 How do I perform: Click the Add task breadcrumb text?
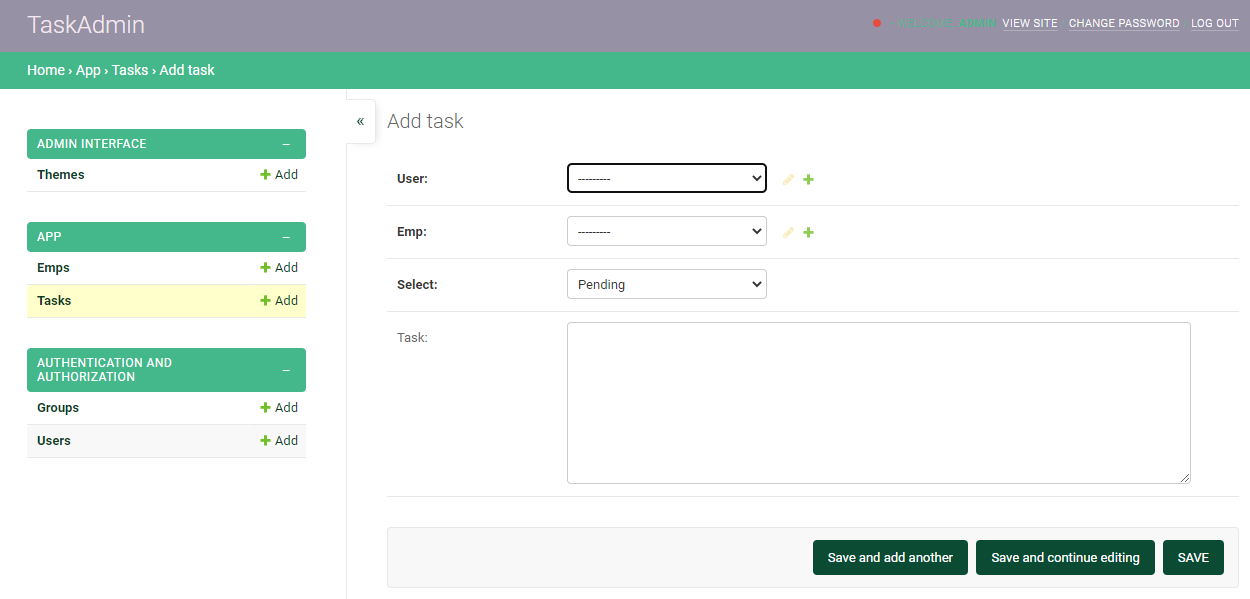click(x=187, y=70)
